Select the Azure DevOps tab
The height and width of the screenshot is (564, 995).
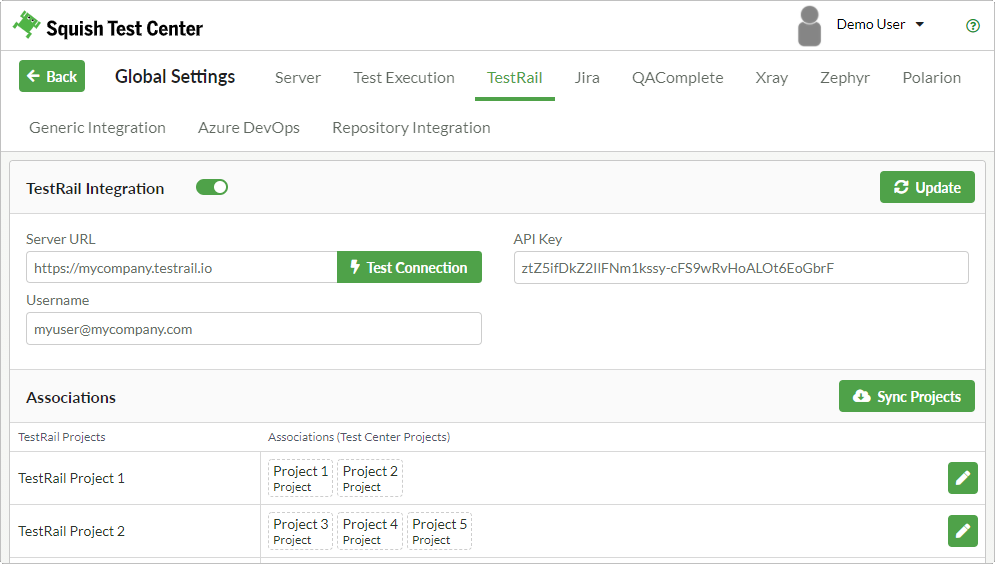pos(249,128)
